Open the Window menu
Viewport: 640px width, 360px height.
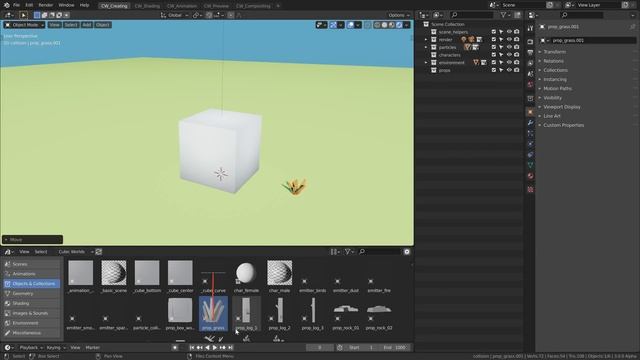(x=66, y=5)
